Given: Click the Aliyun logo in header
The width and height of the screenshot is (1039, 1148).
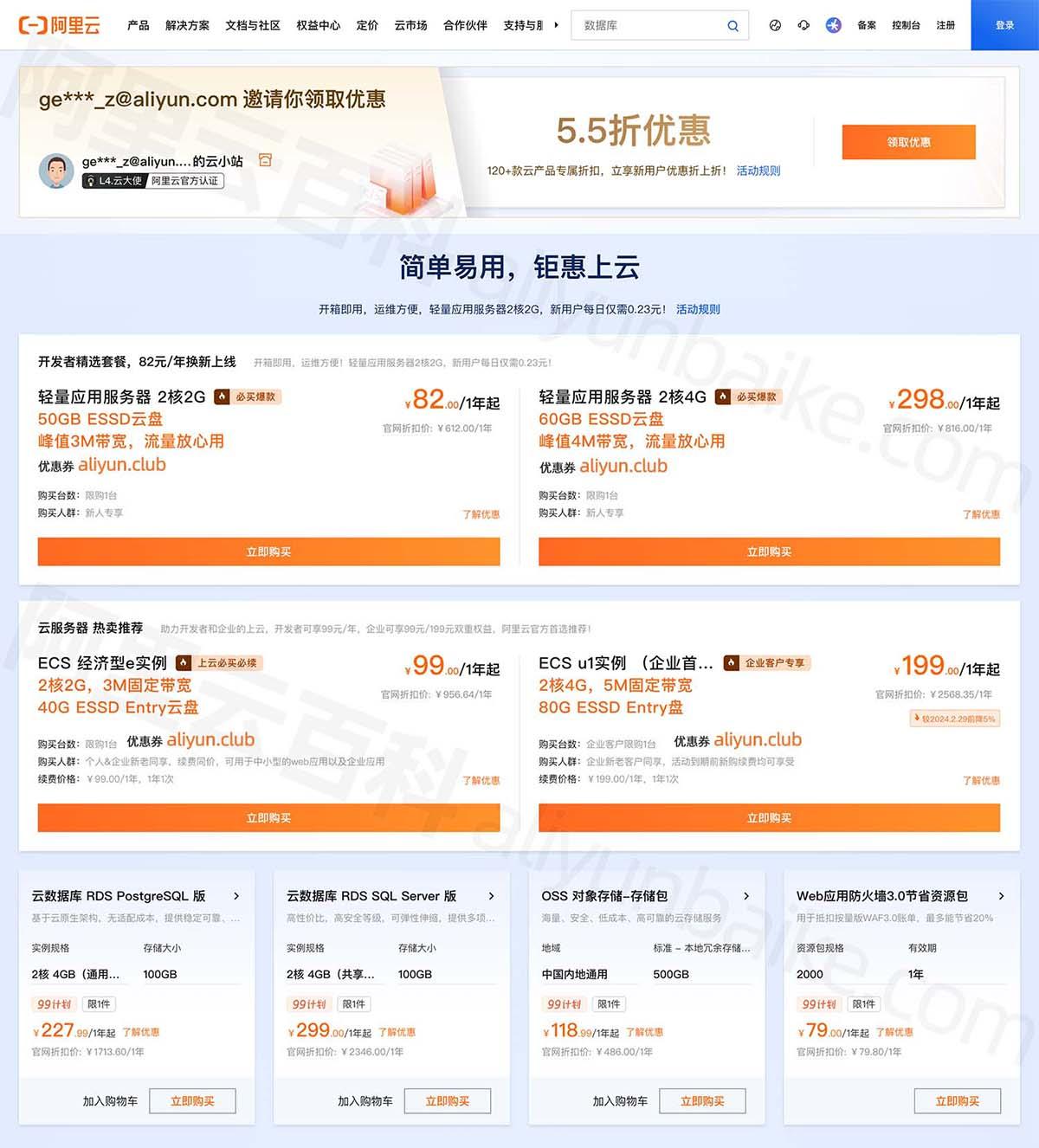Looking at the screenshot, I should [59, 25].
